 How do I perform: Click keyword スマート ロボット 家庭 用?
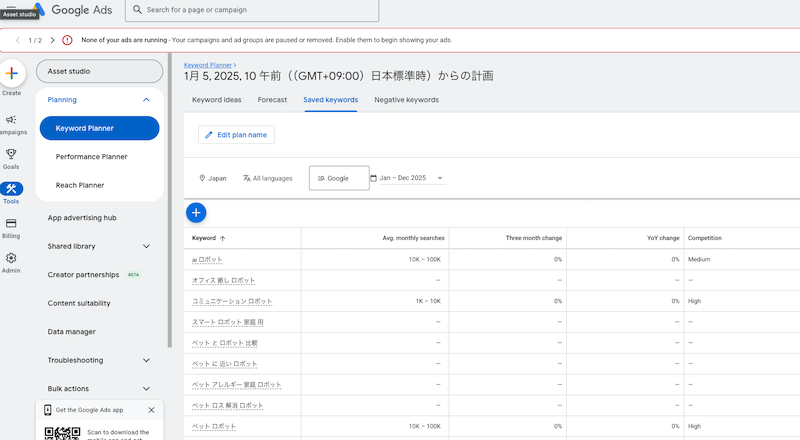[x=228, y=322]
